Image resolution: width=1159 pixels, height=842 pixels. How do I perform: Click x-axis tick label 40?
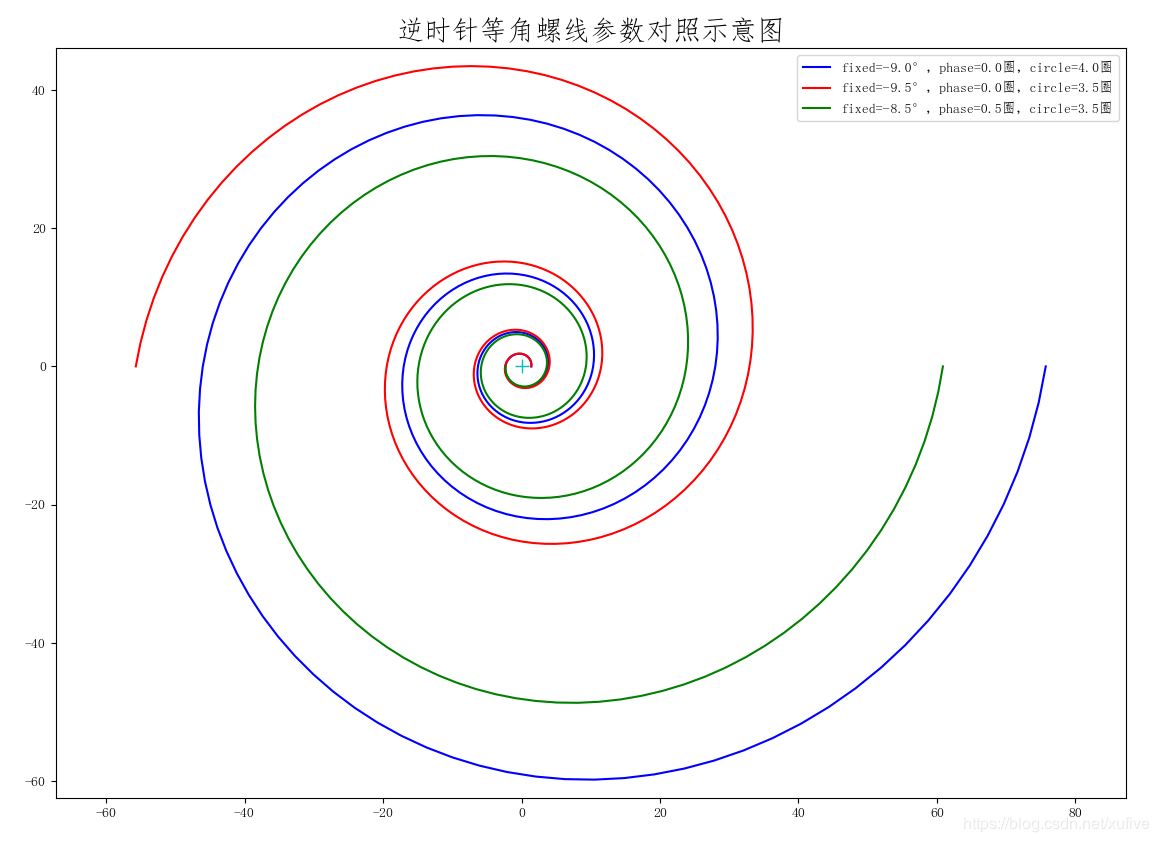[798, 812]
